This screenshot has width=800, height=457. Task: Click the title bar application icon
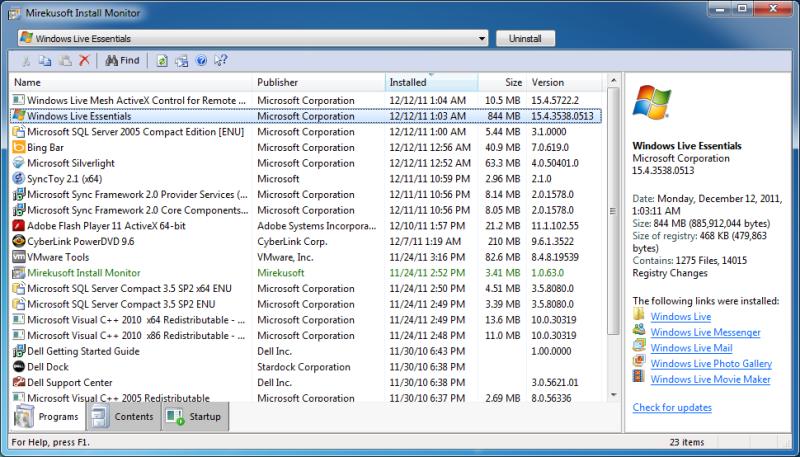point(15,13)
